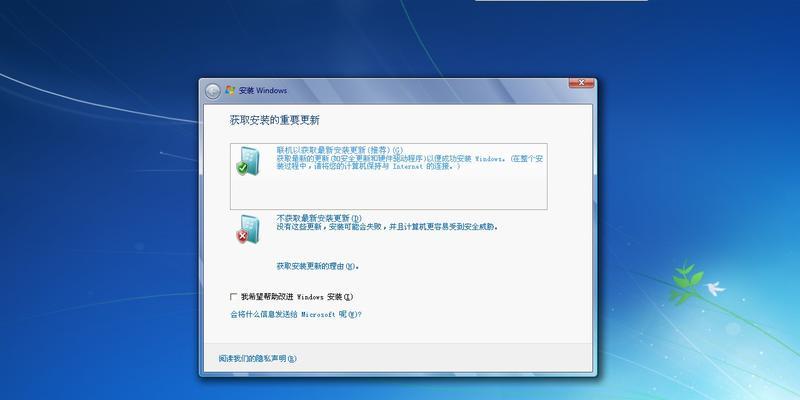Open 阅读我们的隐私声明 link

tap(257, 359)
